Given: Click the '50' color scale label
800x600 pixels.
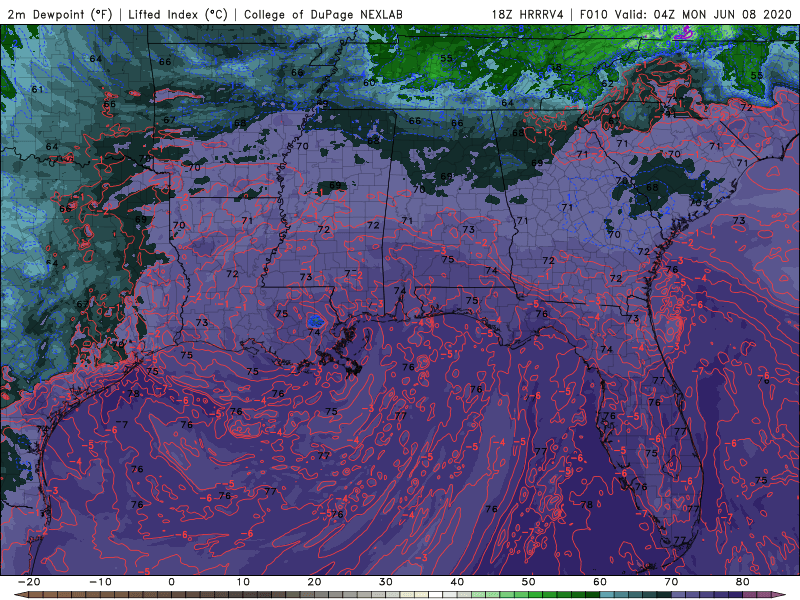Looking at the screenshot, I should 529,582.
